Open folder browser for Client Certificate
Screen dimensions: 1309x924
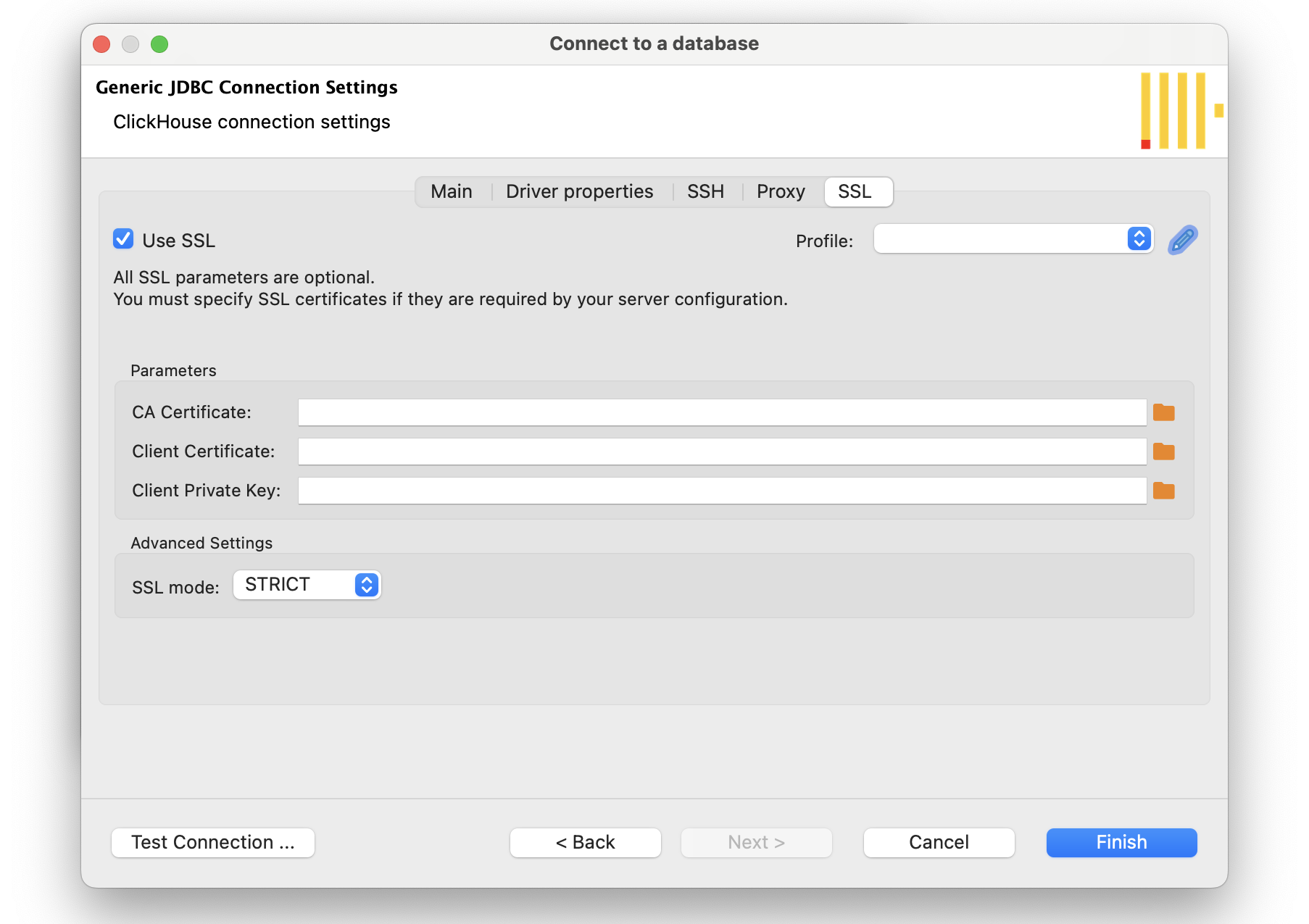click(x=1163, y=451)
